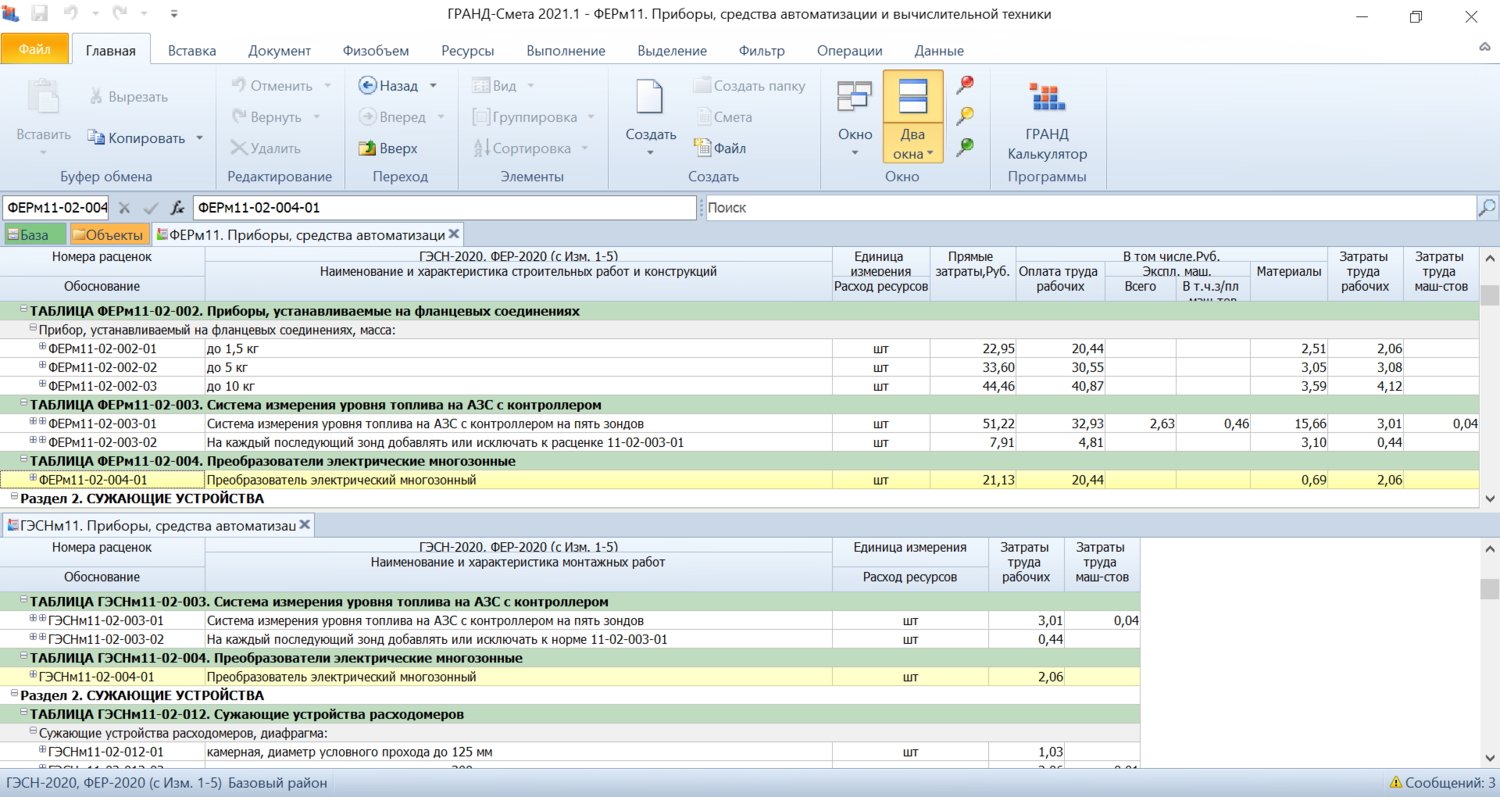Viewport: 1500px width, 797px height.
Task: Close the ГЭСНм11 document tab
Action: 305,524
